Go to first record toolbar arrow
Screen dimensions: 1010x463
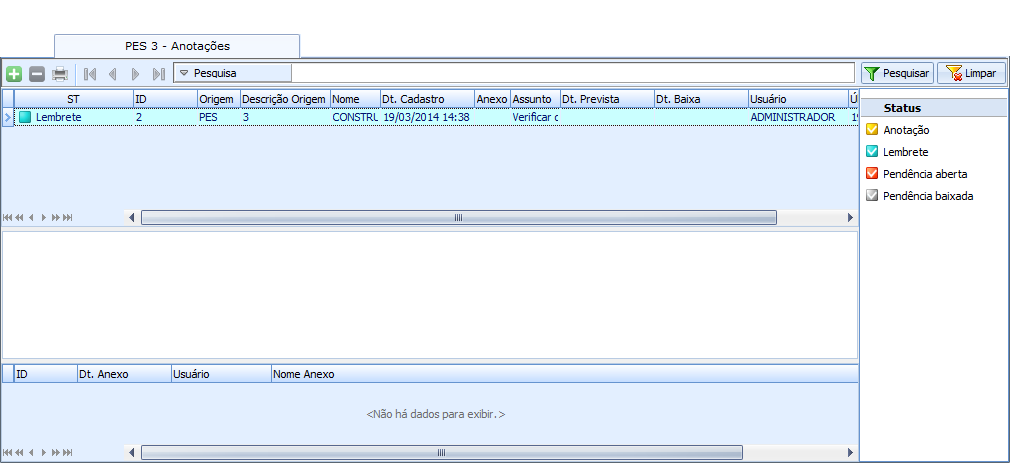(90, 73)
